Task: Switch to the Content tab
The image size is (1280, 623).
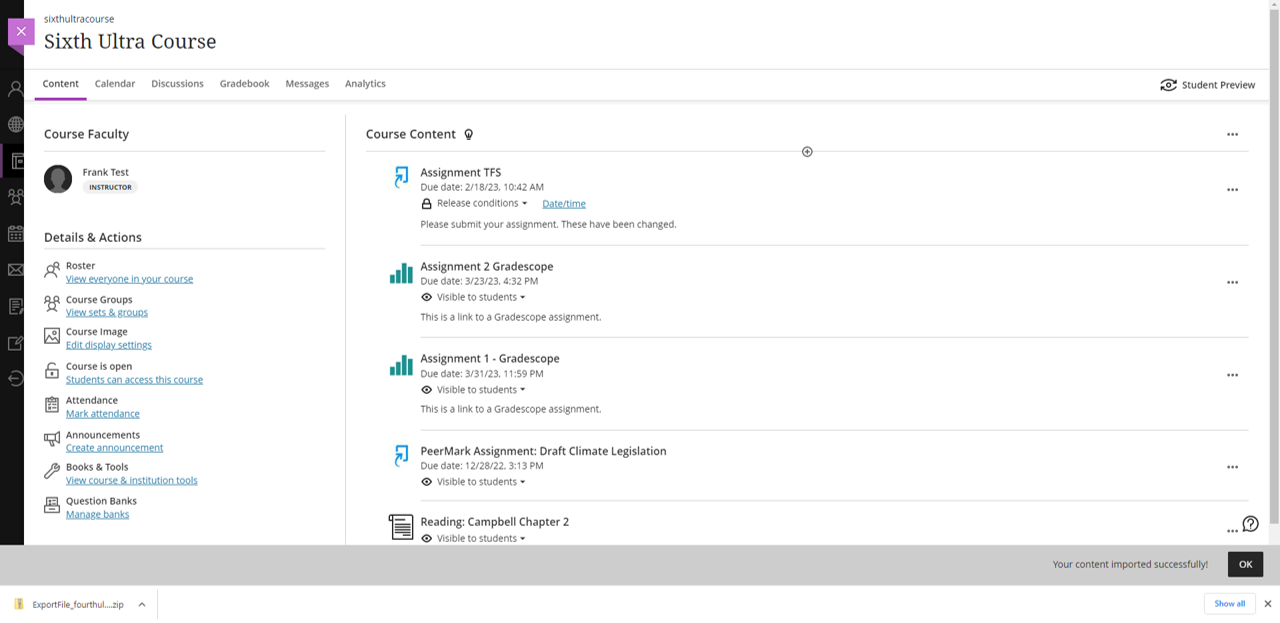Action: pyautogui.click(x=60, y=84)
